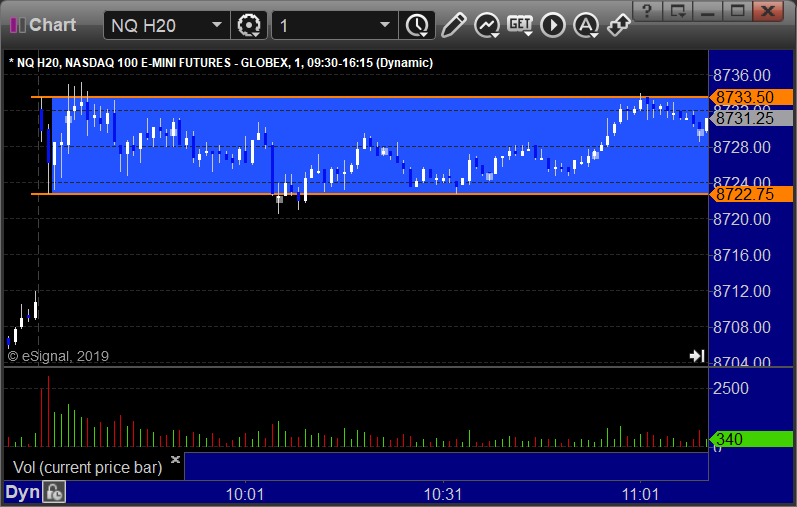
Task: Click the 8722.75 orange price marker
Action: click(x=751, y=194)
